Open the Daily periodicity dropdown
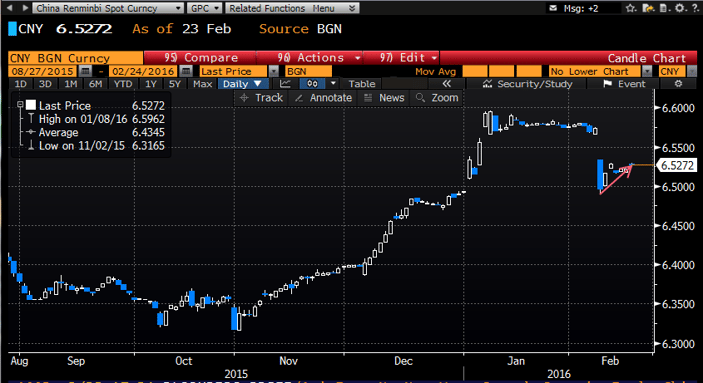Viewport: 703px width, 383px height. (x=243, y=84)
